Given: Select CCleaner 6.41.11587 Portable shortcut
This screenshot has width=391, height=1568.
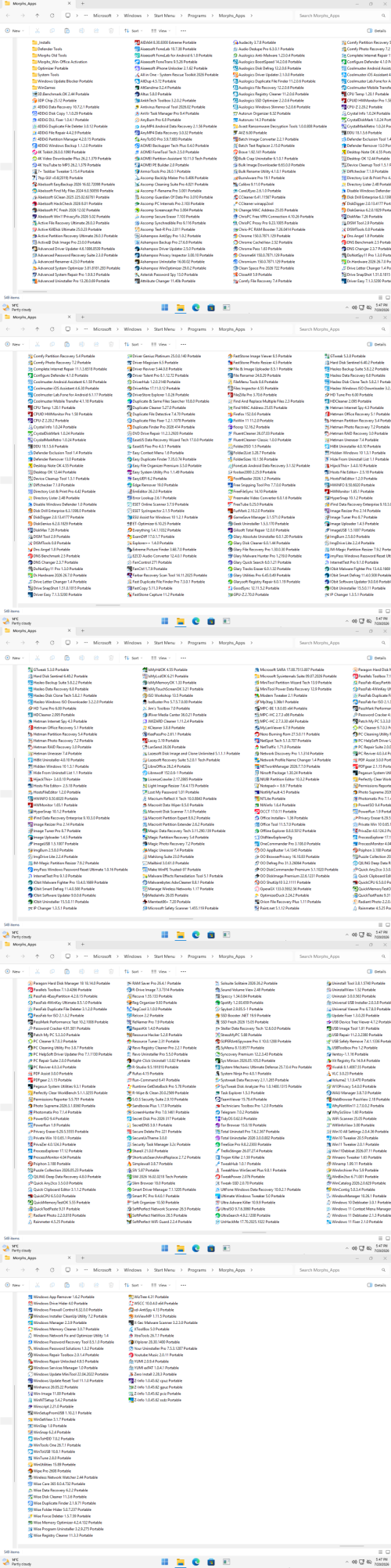Looking at the screenshot, I should [264, 197].
